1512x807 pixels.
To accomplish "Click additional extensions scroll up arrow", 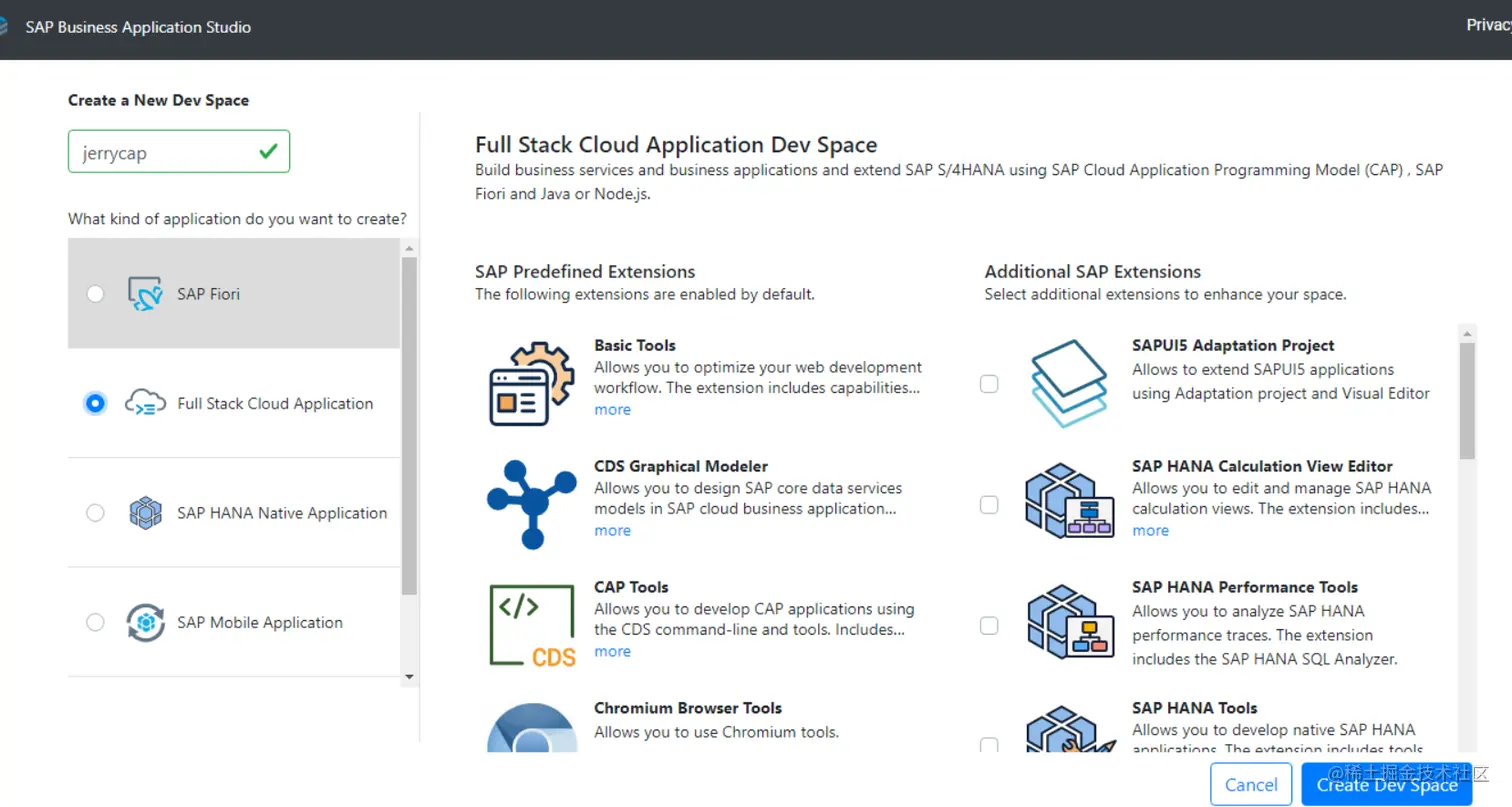I will (1467, 334).
